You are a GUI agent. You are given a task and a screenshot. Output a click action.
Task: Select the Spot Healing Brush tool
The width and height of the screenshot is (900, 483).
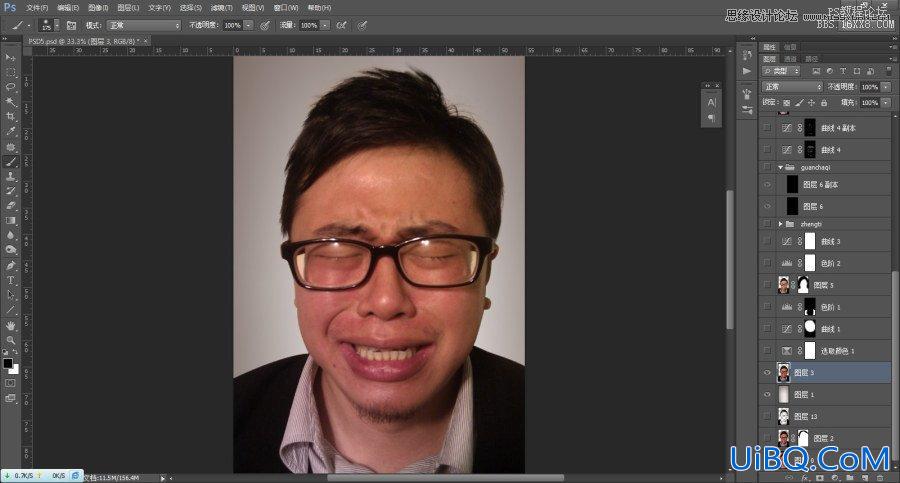(10, 147)
